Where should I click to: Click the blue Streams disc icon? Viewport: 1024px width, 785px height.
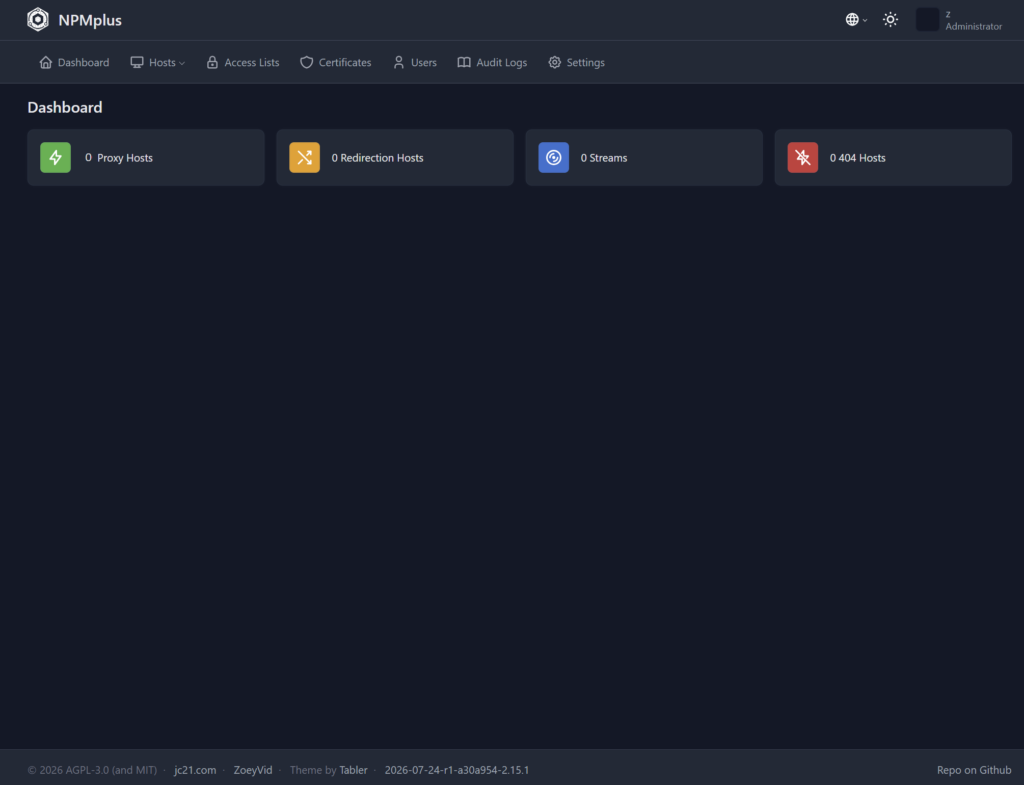[x=554, y=157]
